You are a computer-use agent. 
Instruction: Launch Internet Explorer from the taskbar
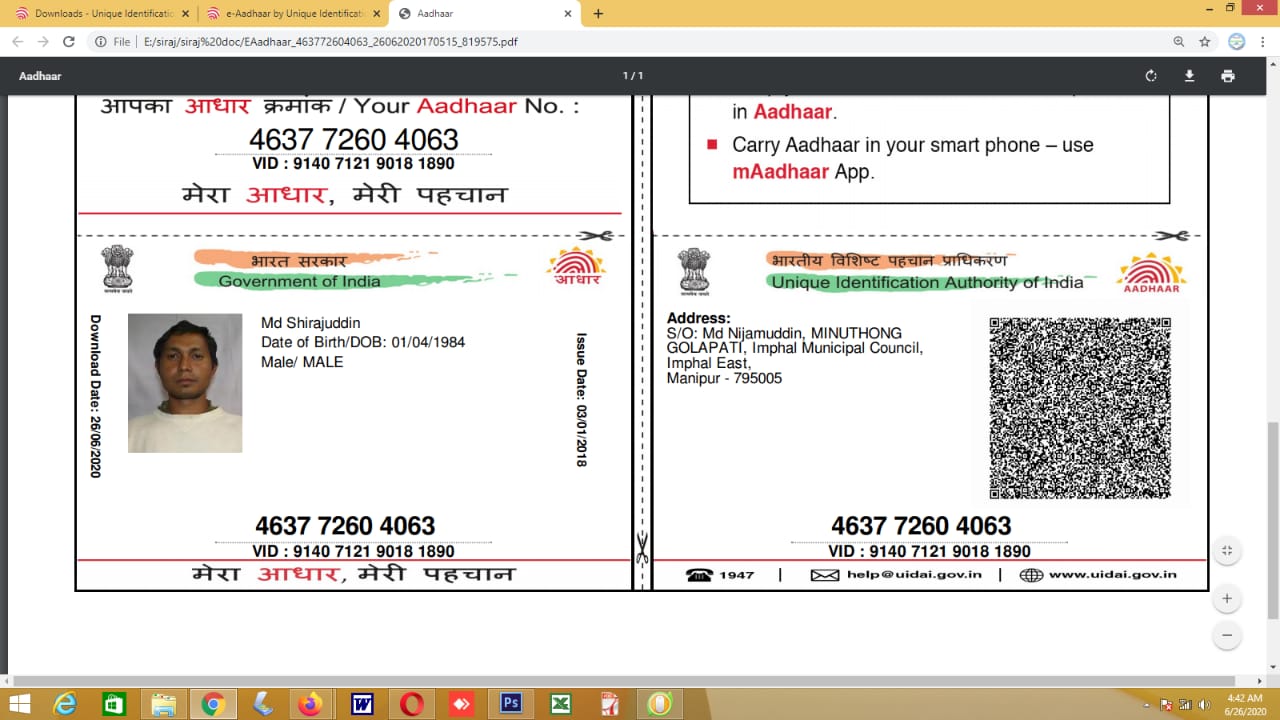pos(66,704)
